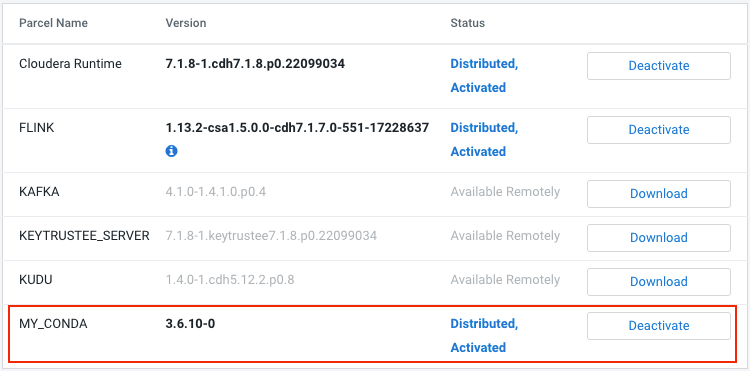This screenshot has width=750, height=371.
Task: Click FLINK's Distributed, Activated status
Action: pos(484,140)
